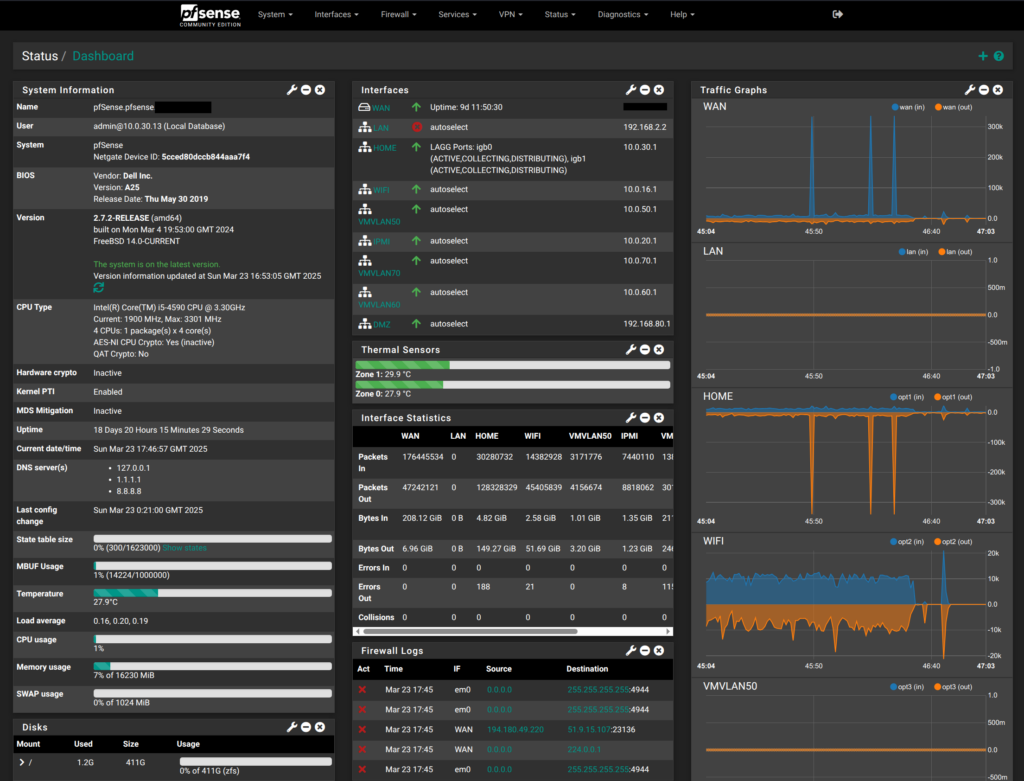Open Traffic Graphs widget wrench settings
Screen dimensions: 1024x781
pyautogui.click(x=970, y=90)
